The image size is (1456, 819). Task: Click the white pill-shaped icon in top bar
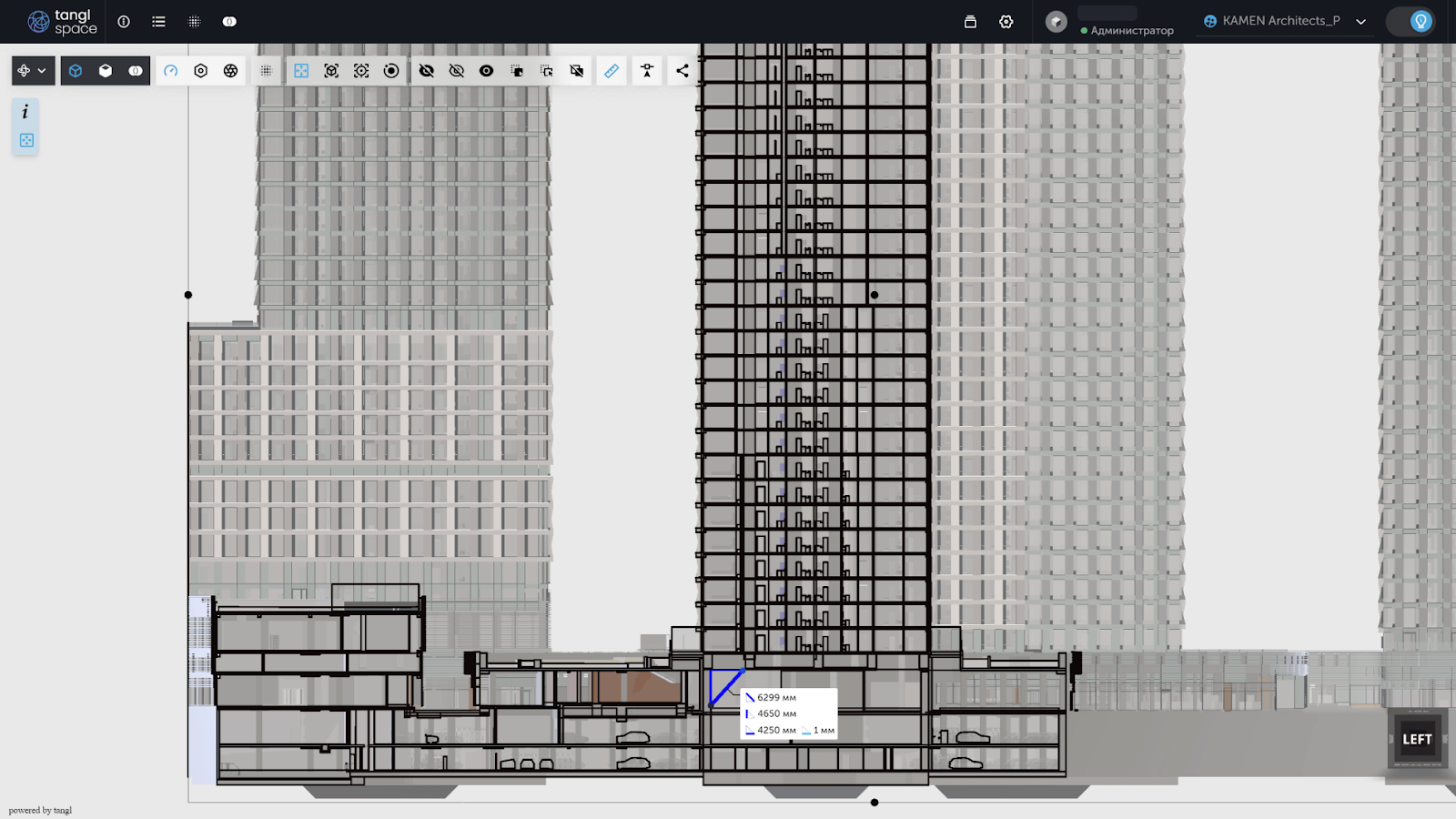click(229, 22)
